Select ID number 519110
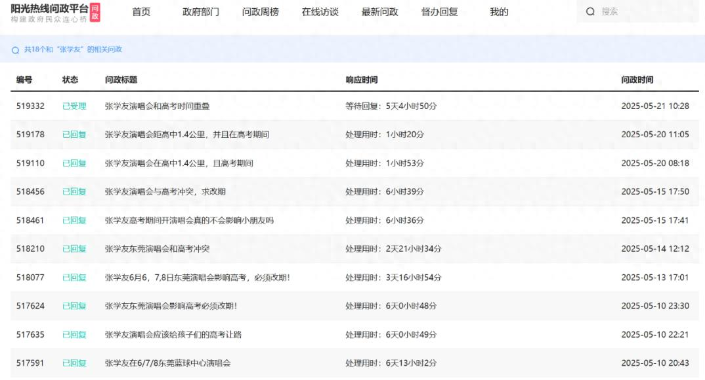Screen dimensions: 705x380 point(30,163)
